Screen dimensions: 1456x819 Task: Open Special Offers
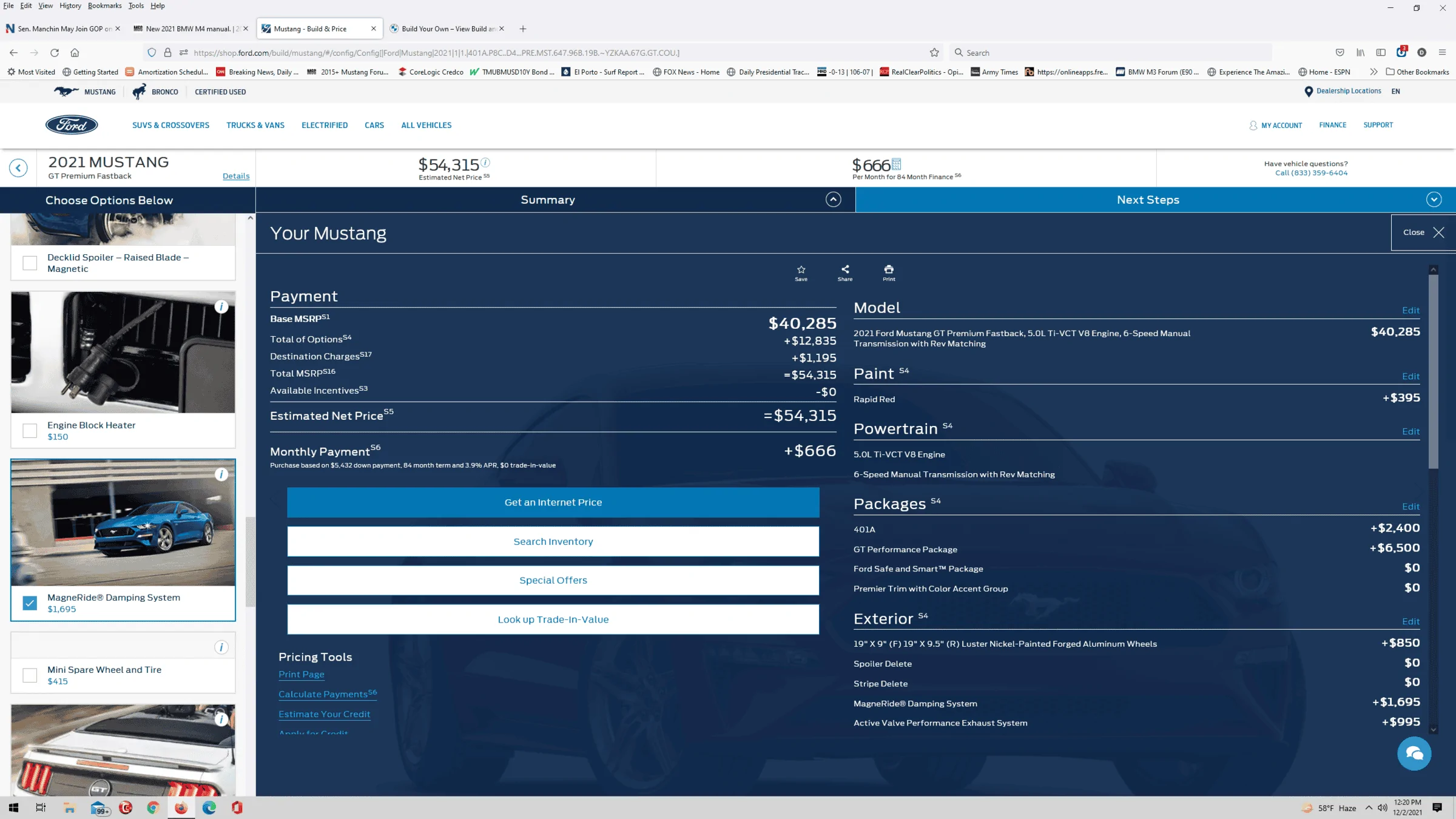tap(553, 580)
